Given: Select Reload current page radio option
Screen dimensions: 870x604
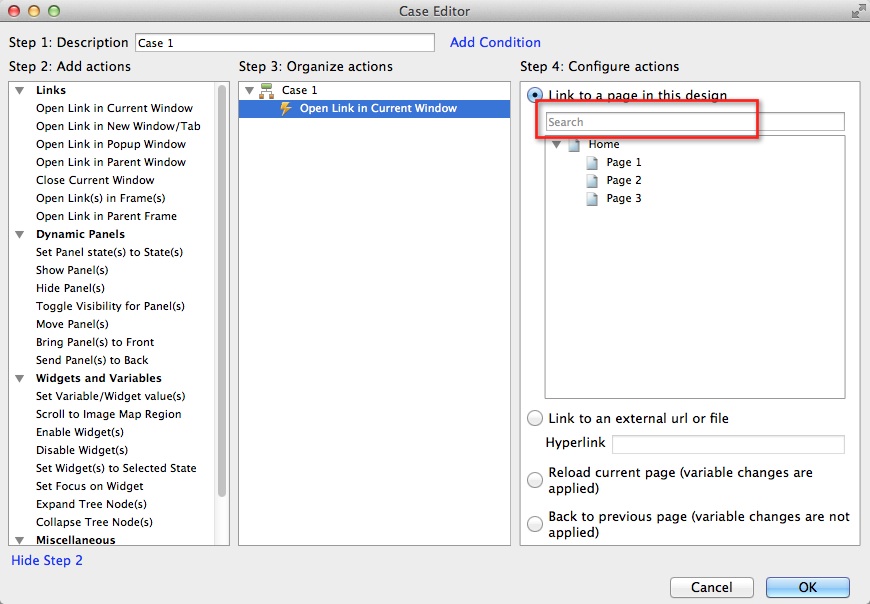Looking at the screenshot, I should 535,480.
